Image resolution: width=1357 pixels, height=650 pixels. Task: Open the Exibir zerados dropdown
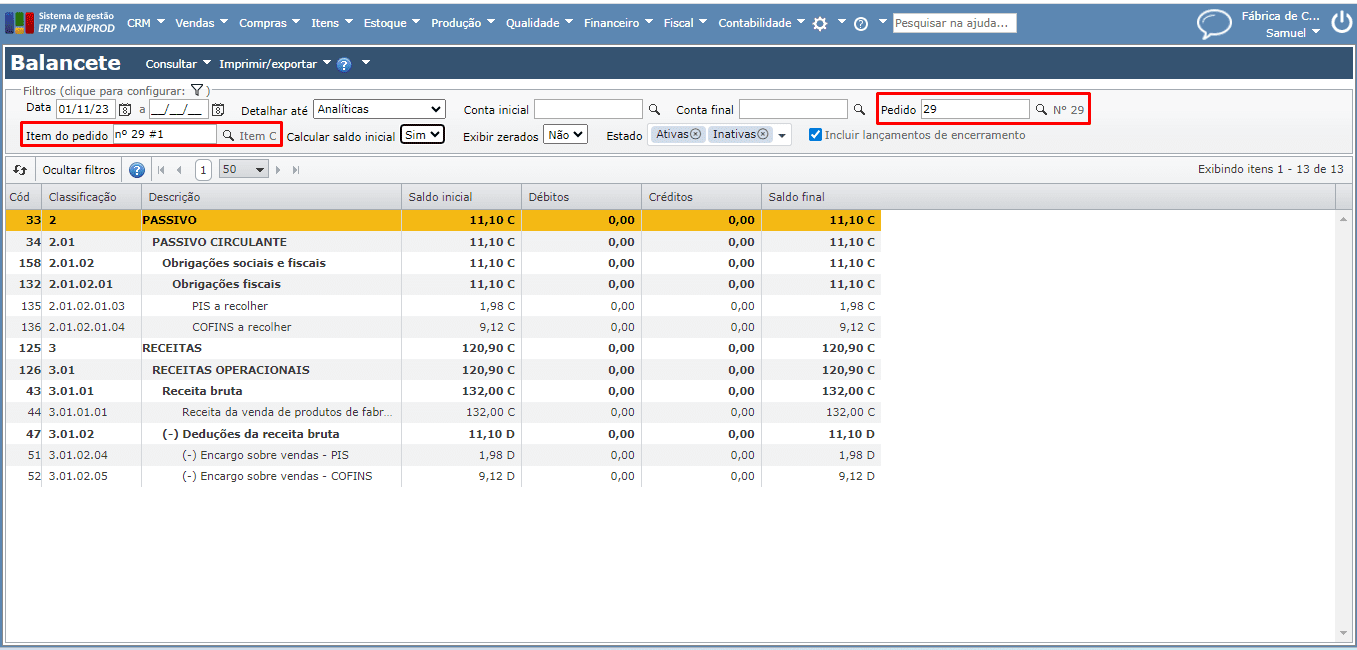click(x=565, y=135)
